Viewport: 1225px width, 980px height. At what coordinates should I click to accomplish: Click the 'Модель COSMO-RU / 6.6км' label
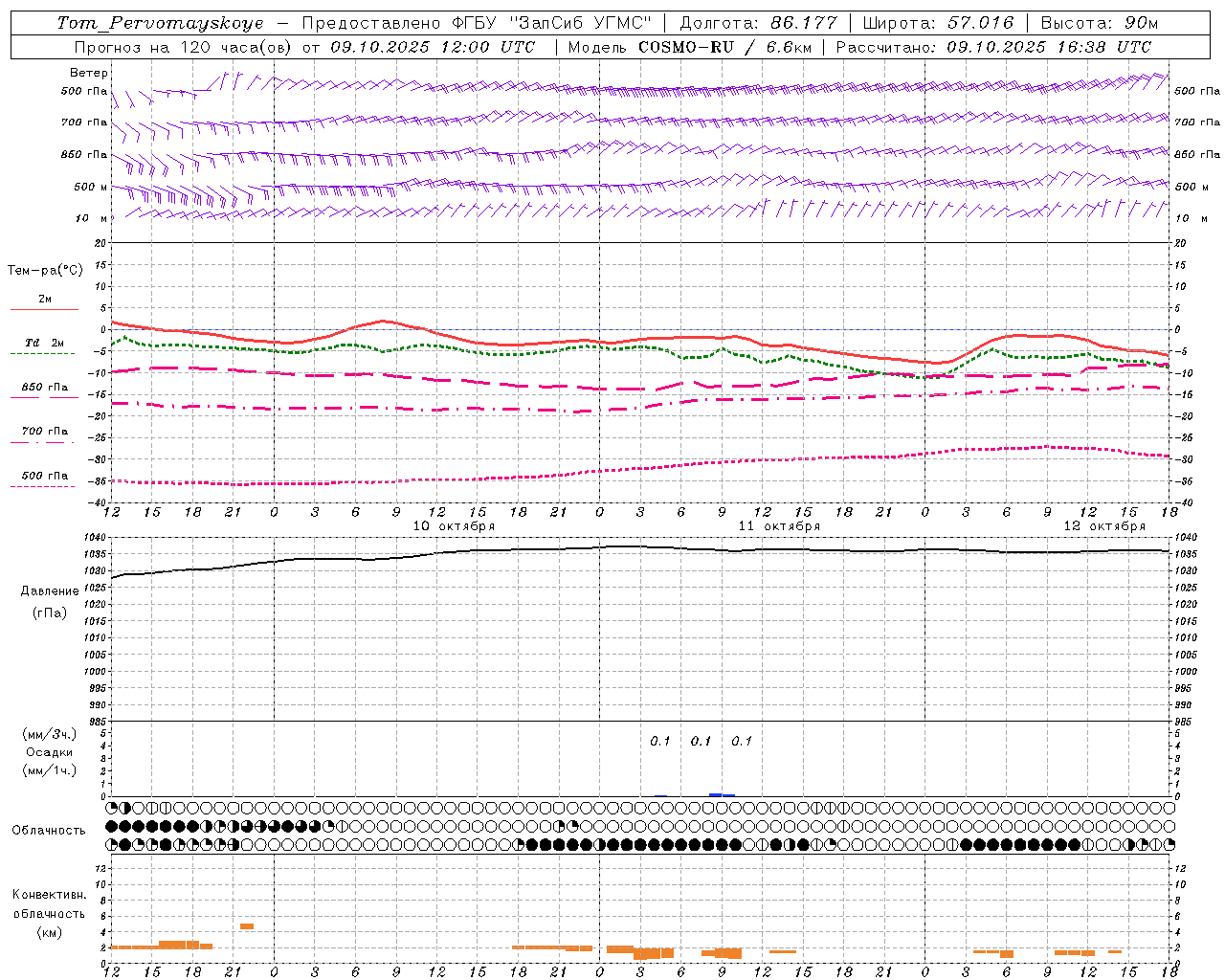click(x=690, y=47)
